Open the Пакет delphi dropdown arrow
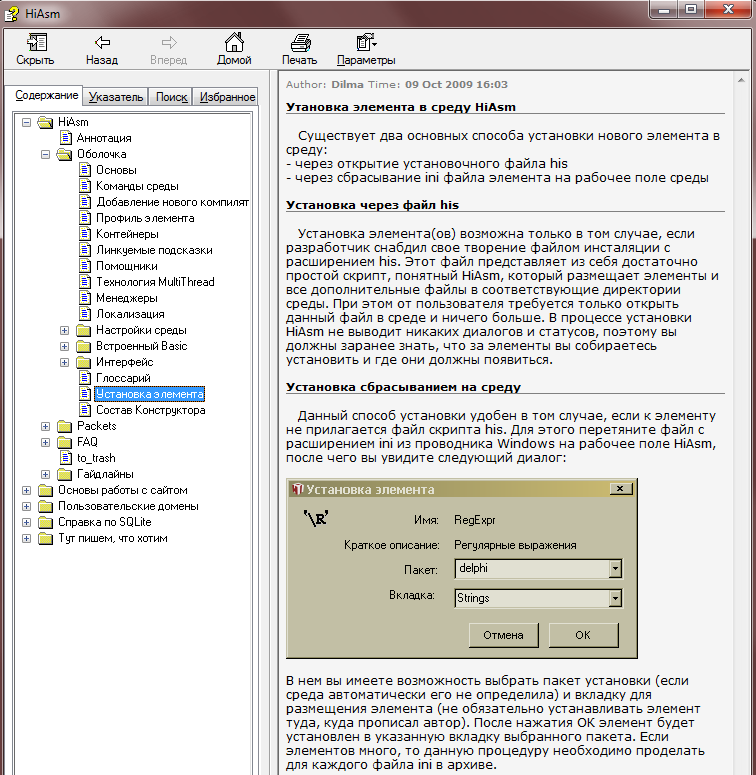This screenshot has height=775, width=756. [x=615, y=569]
